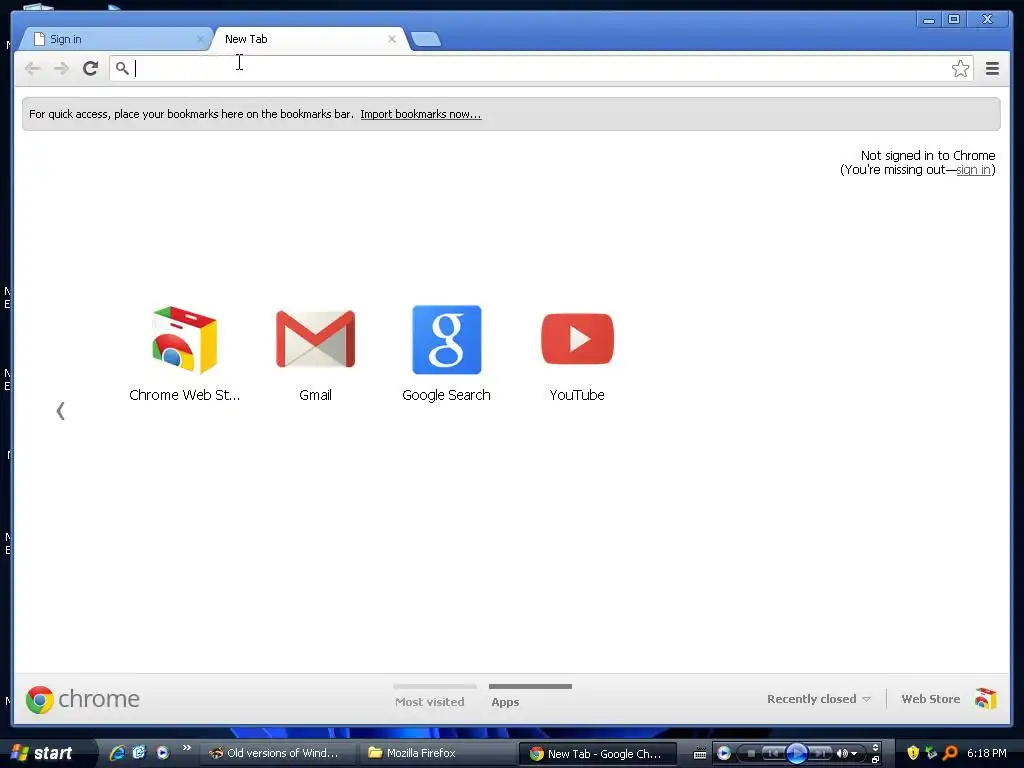This screenshot has width=1024, height=768.
Task: Open the Mozilla Firefox folder taskbar item
Action: [x=436, y=753]
